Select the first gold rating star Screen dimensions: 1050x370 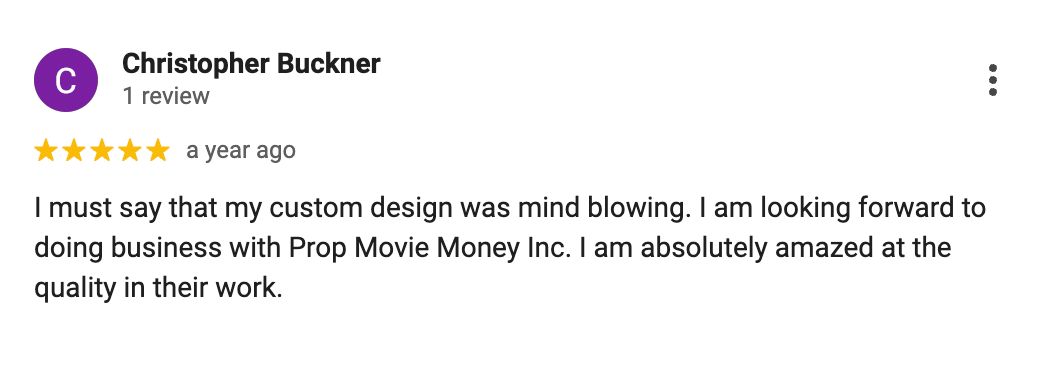pyautogui.click(x=46, y=151)
